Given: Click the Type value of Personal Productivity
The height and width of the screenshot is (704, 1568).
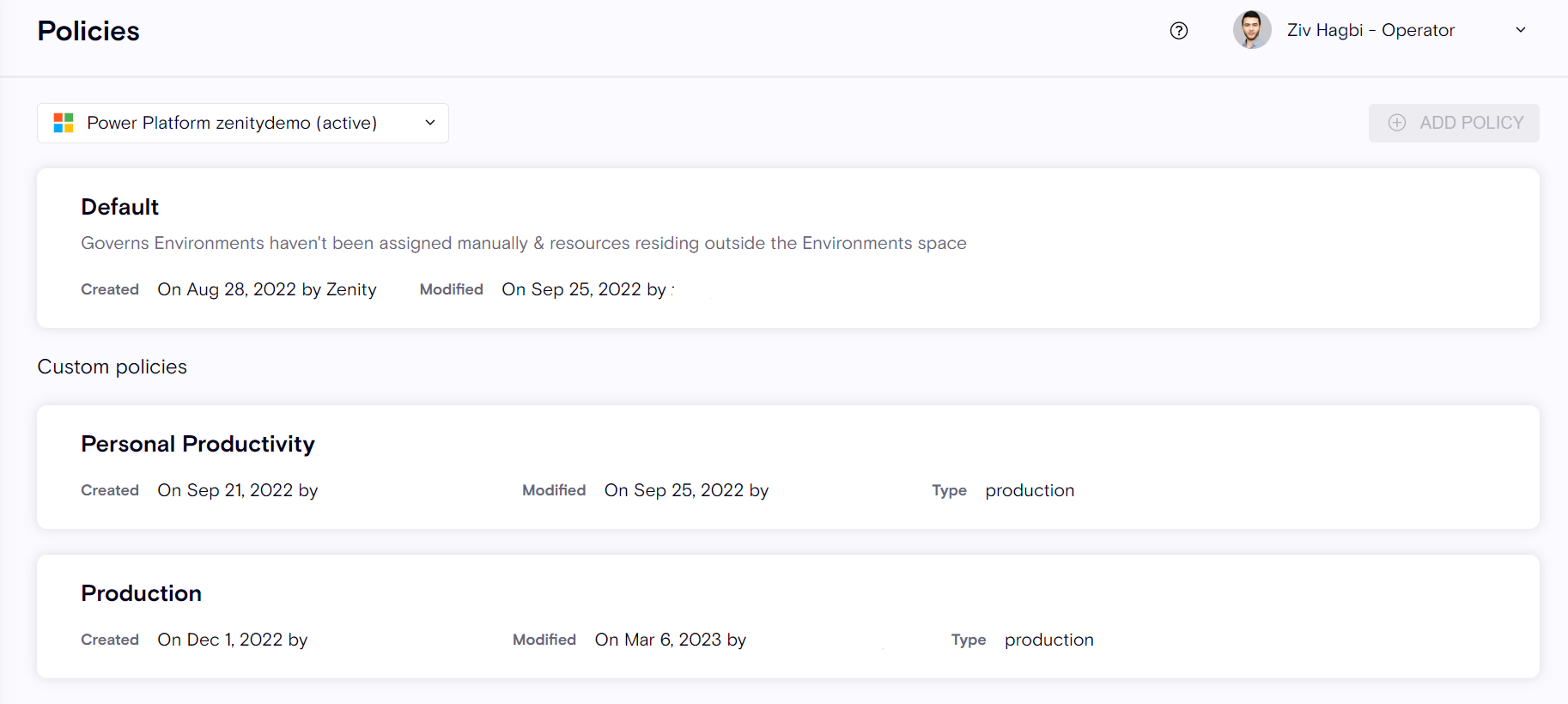Looking at the screenshot, I should point(1029,490).
